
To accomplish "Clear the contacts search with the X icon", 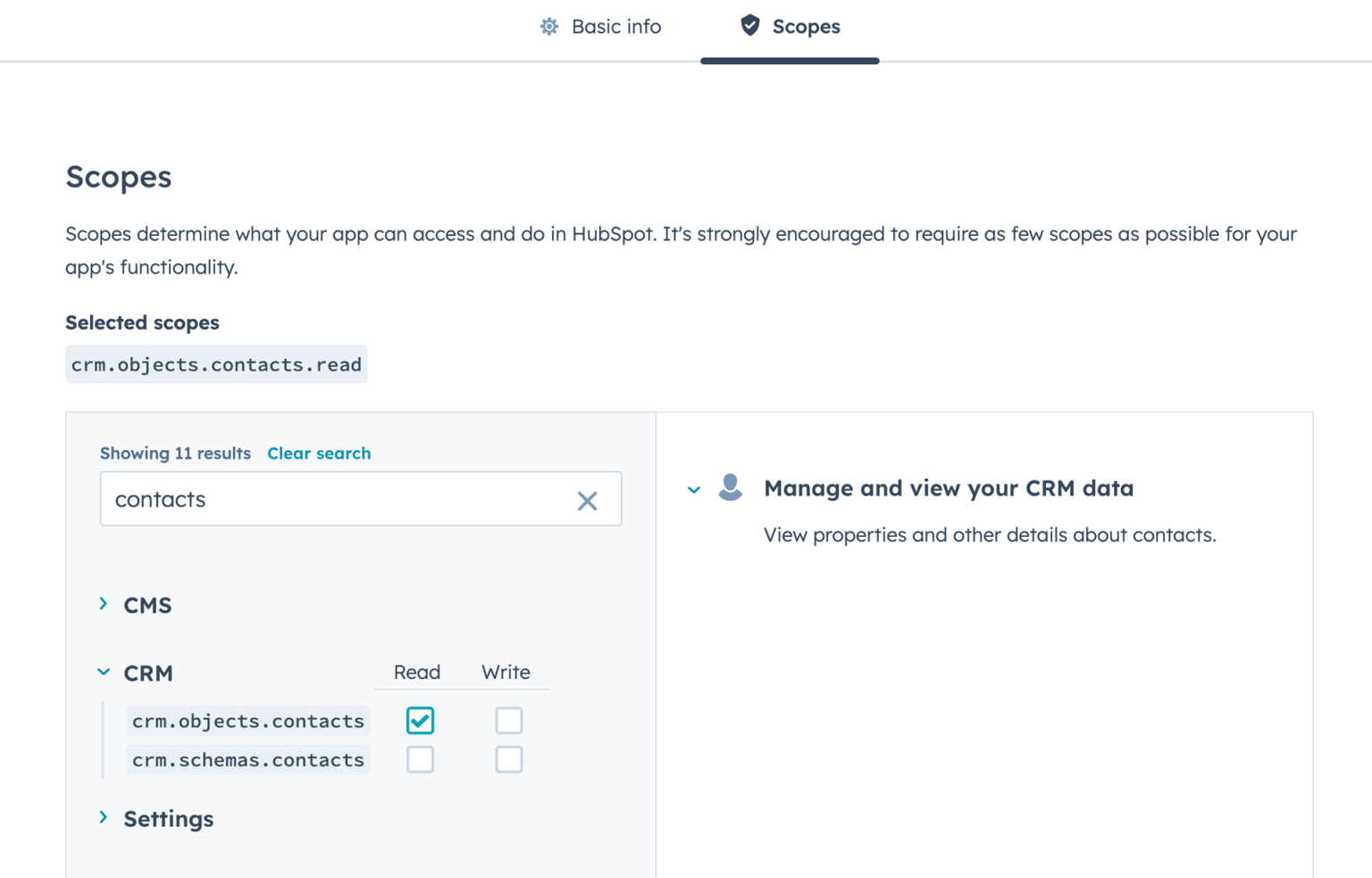I will click(587, 501).
